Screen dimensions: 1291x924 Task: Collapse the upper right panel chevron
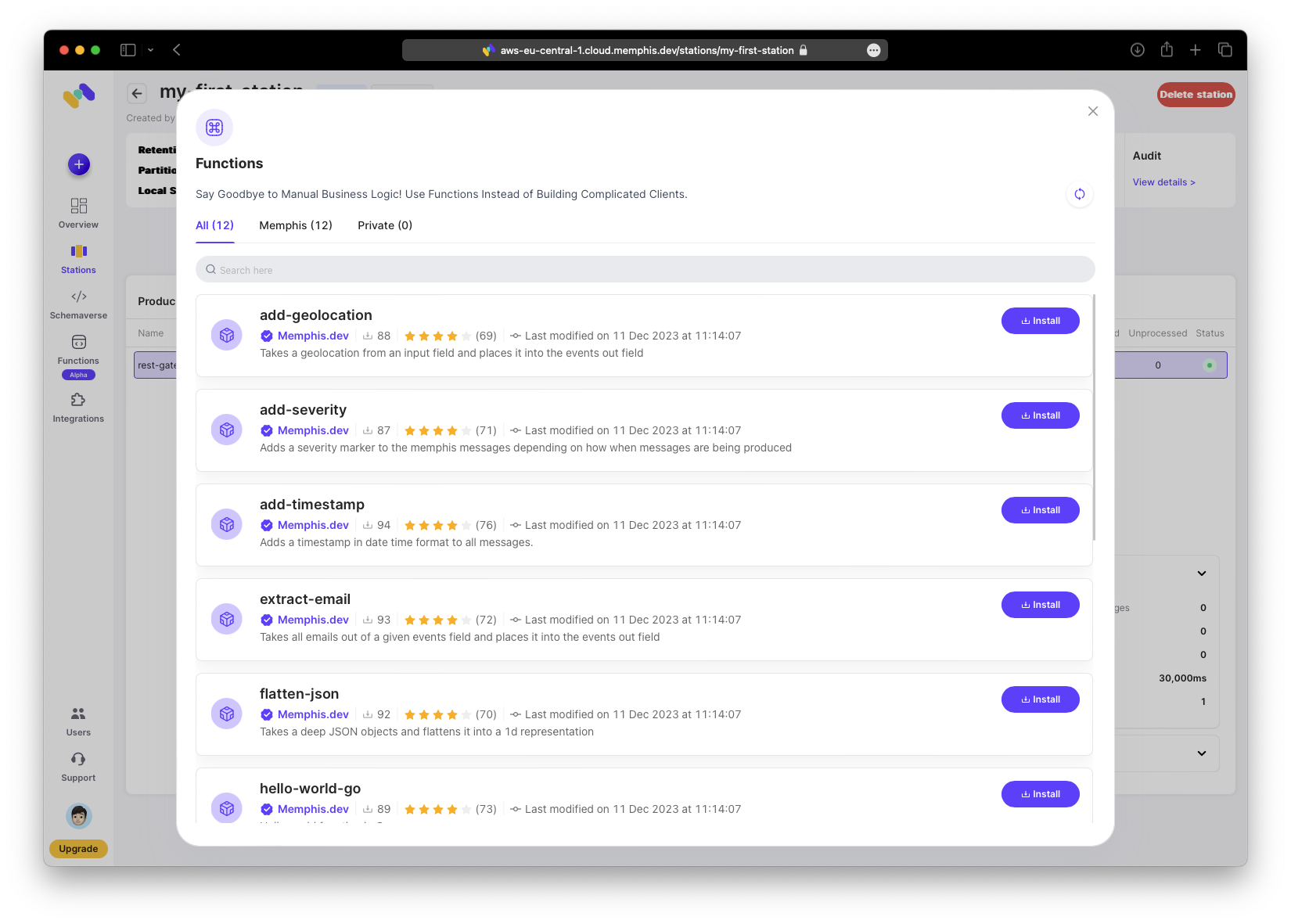[1201, 573]
